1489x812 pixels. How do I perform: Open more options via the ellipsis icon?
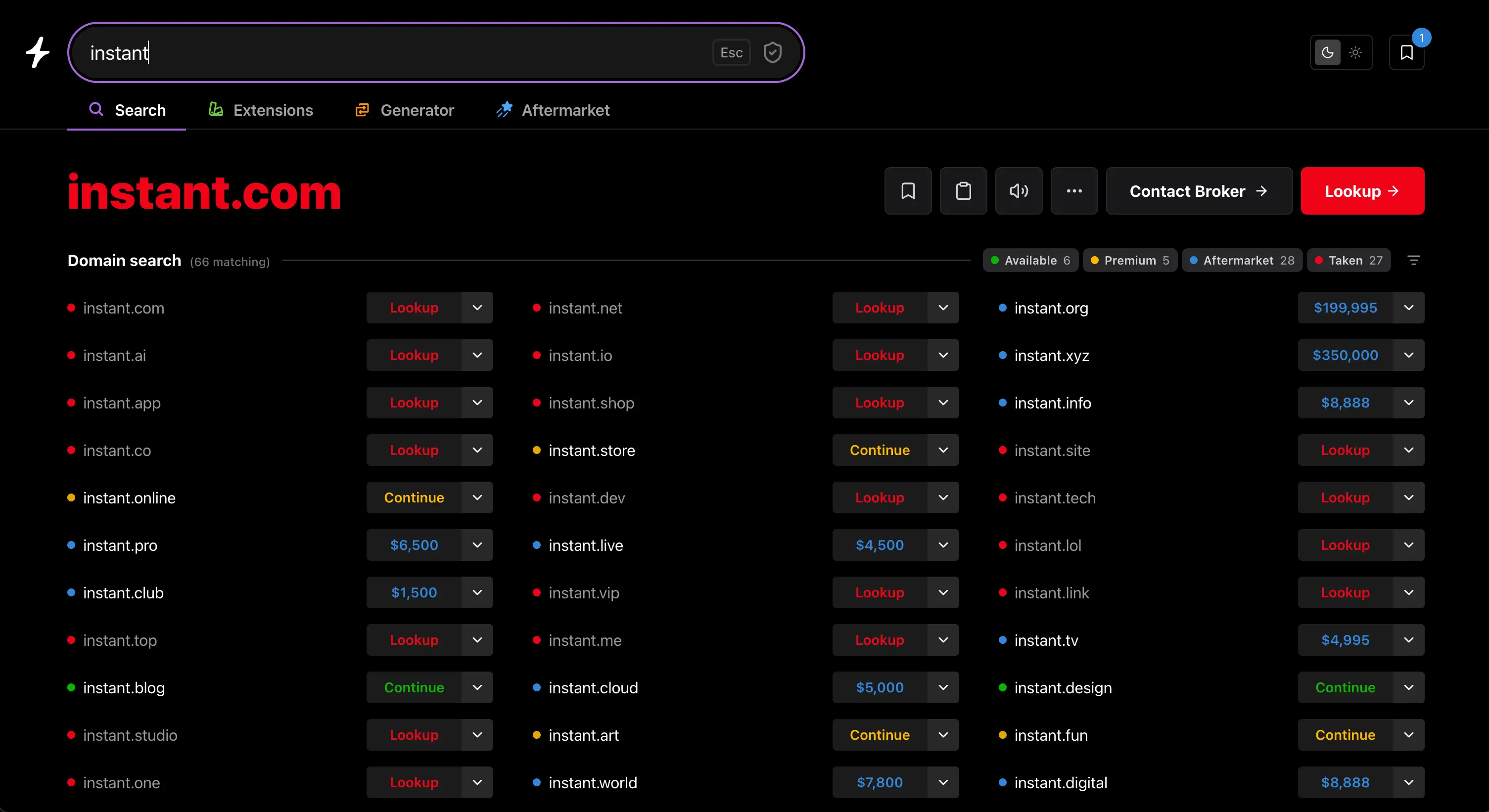click(x=1074, y=191)
